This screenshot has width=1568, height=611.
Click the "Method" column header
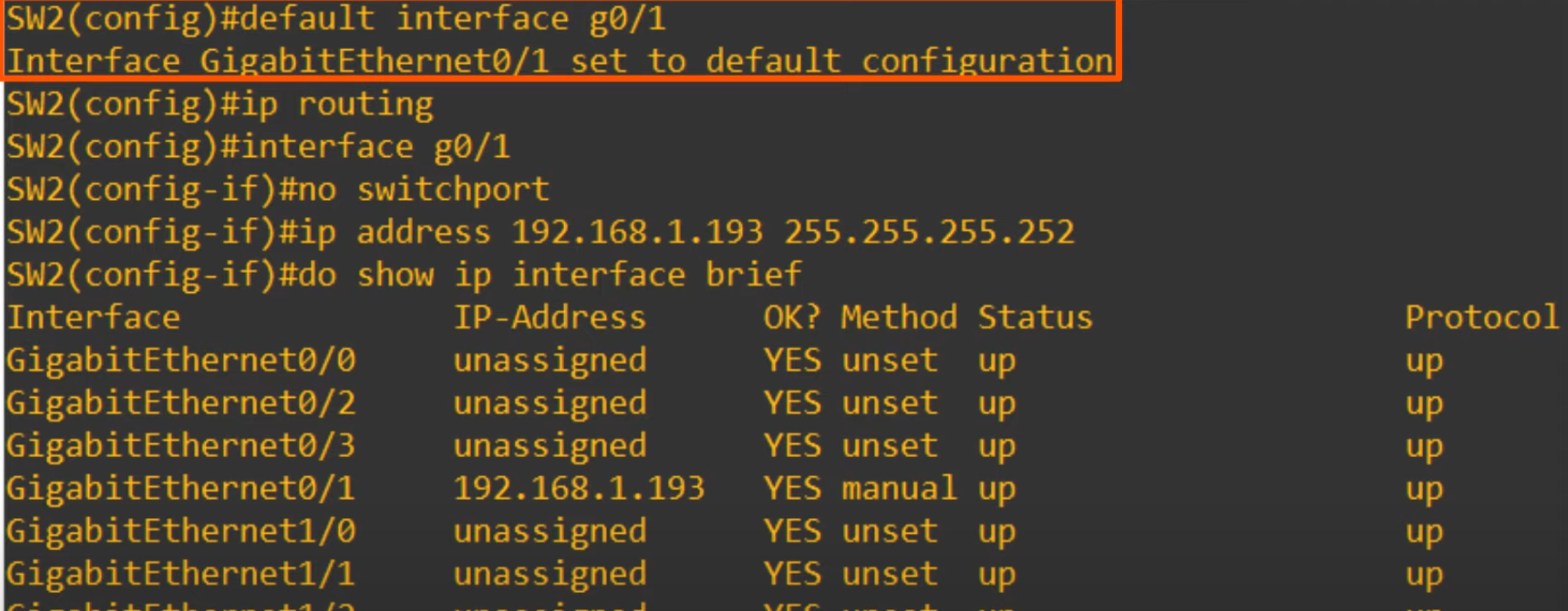(899, 318)
